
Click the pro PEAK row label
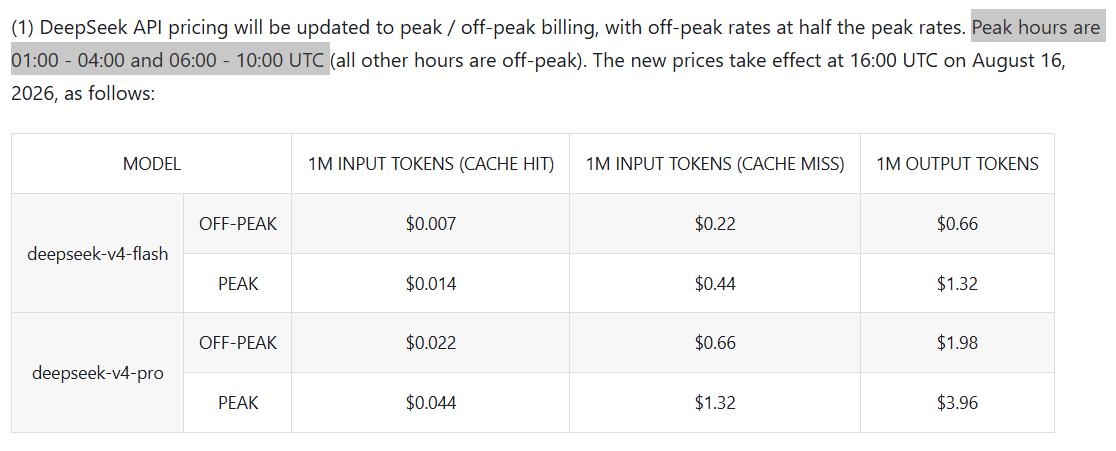238,403
